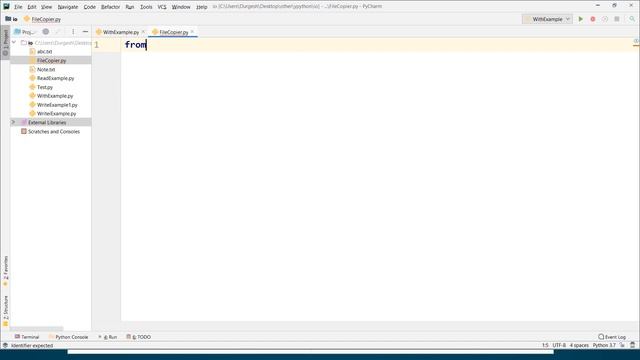The width and height of the screenshot is (640, 360).
Task: Open the WithExample run configuration dropdown
Action: coord(547,19)
